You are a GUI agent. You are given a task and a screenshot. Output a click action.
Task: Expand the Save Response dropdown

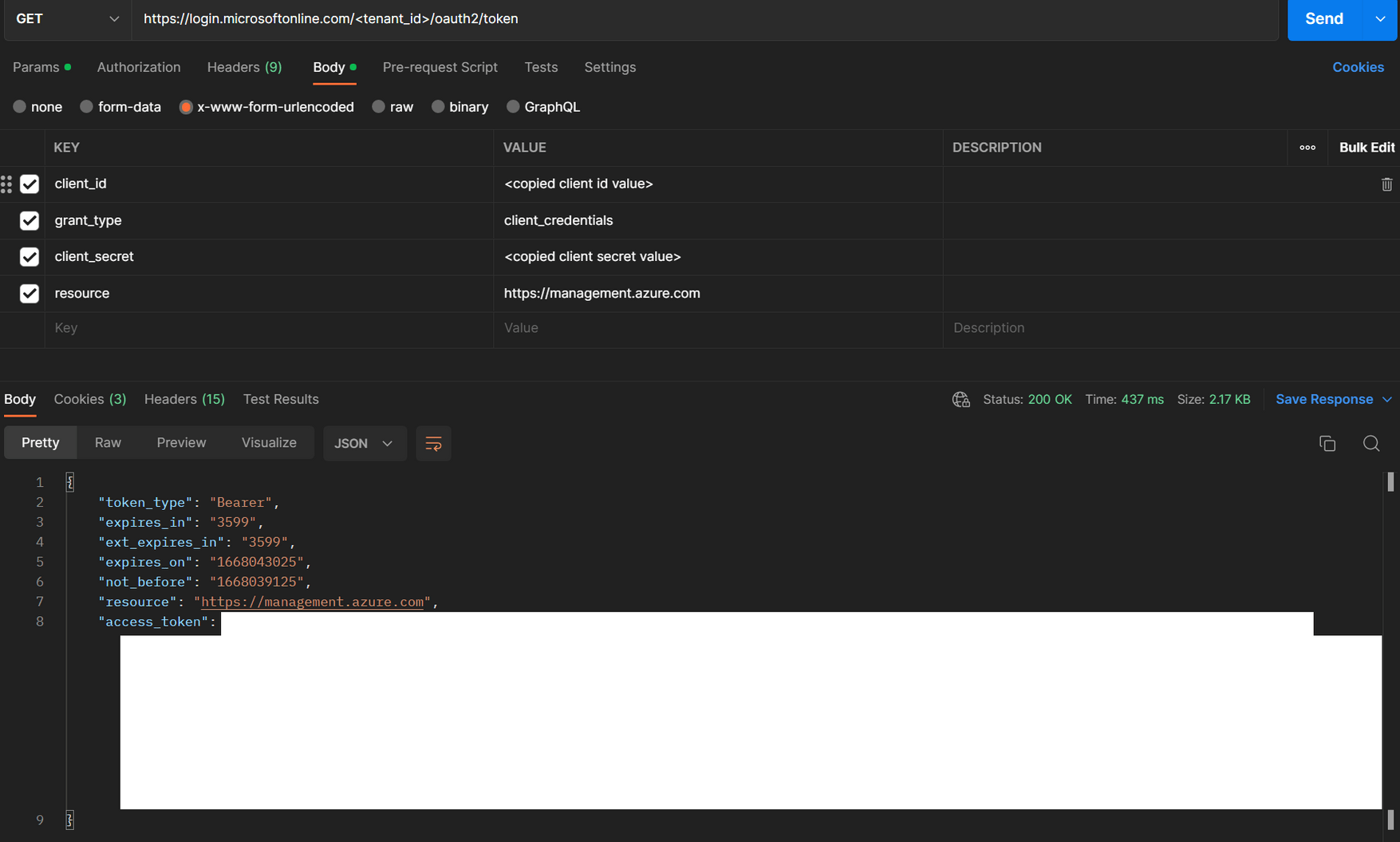click(1387, 399)
